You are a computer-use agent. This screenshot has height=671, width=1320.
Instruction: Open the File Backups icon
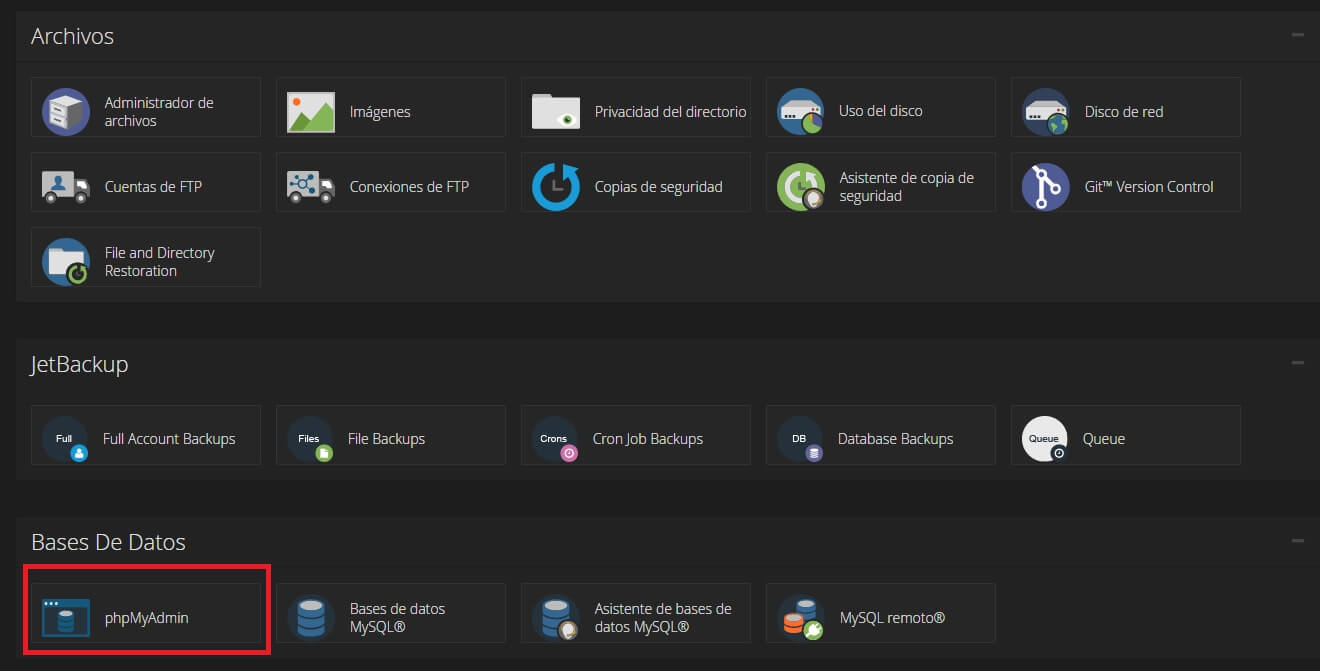pyautogui.click(x=311, y=439)
